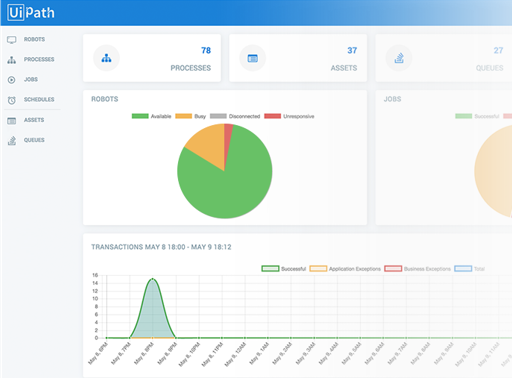Open the ROBOTS menu item
The image size is (512, 378).
tap(34, 39)
